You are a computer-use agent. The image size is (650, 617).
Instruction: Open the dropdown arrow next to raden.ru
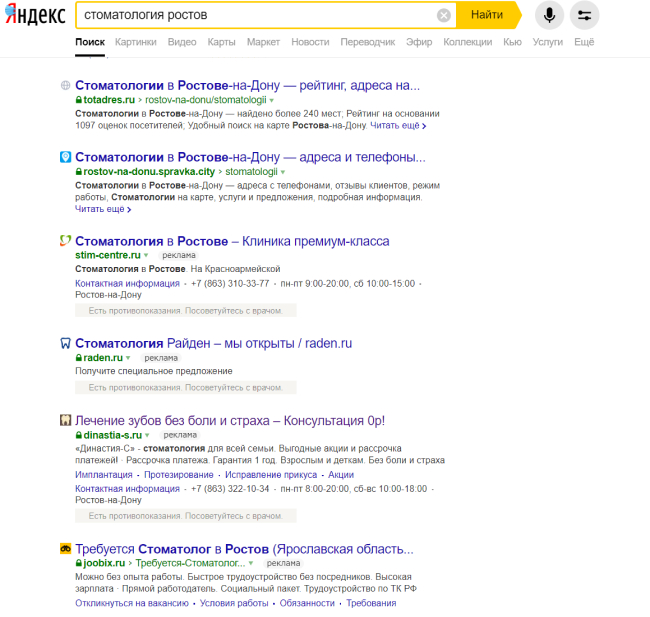tap(128, 358)
